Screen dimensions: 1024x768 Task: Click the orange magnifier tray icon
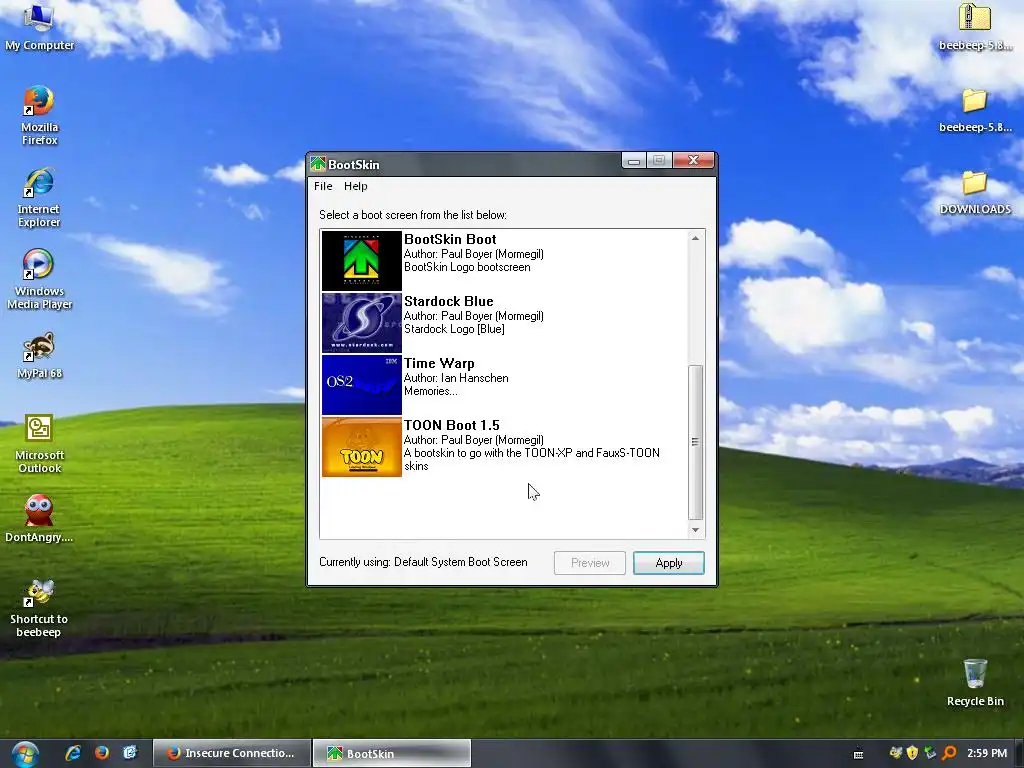[x=949, y=753]
